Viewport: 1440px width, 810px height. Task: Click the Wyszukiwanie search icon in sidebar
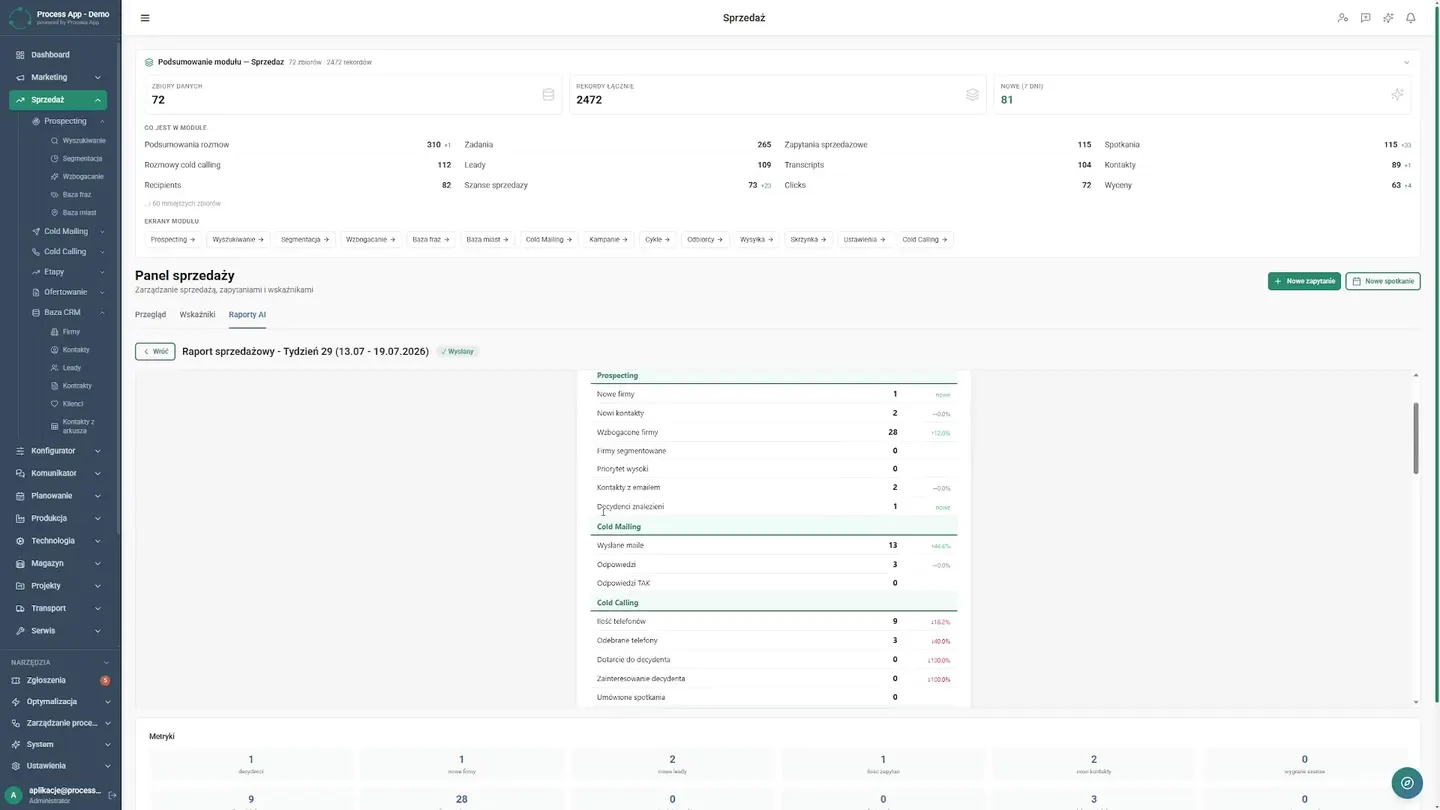55,141
